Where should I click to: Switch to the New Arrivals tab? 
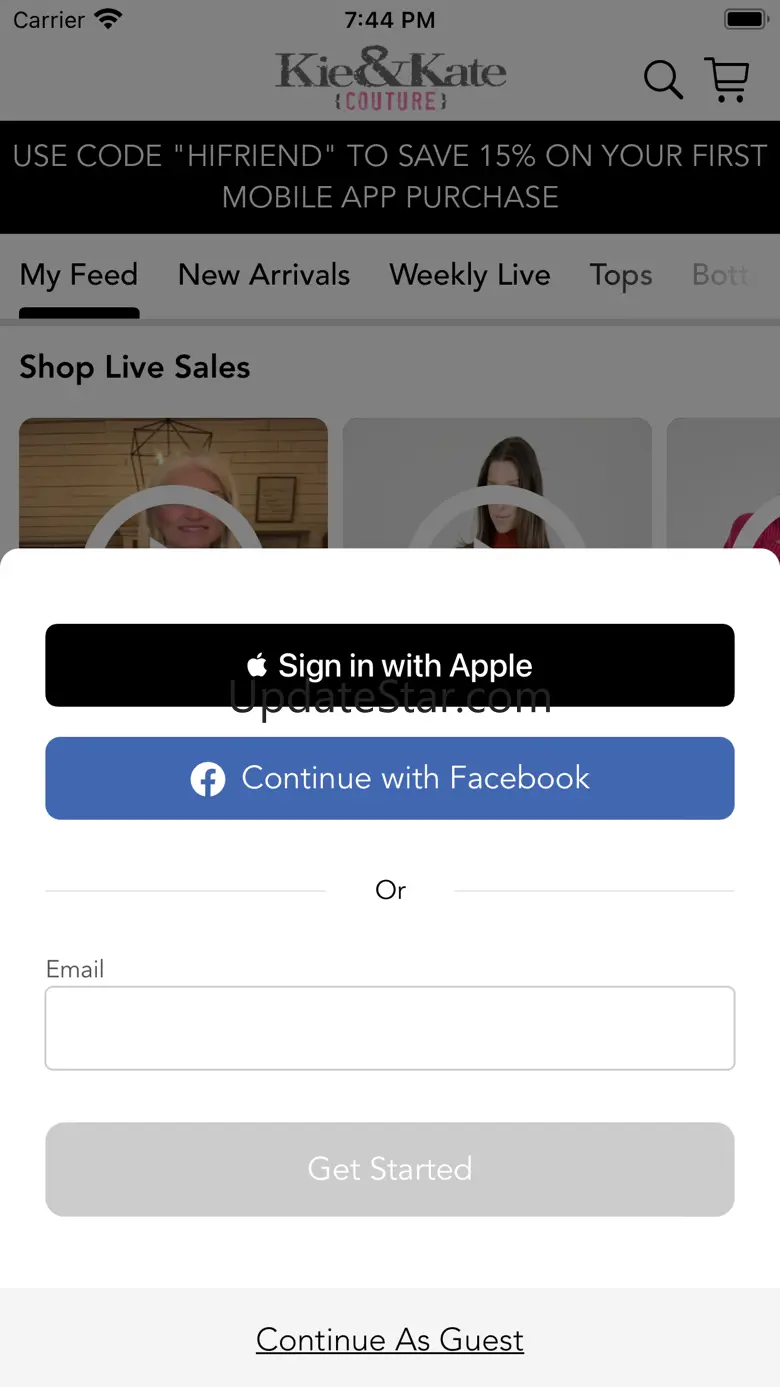(264, 275)
